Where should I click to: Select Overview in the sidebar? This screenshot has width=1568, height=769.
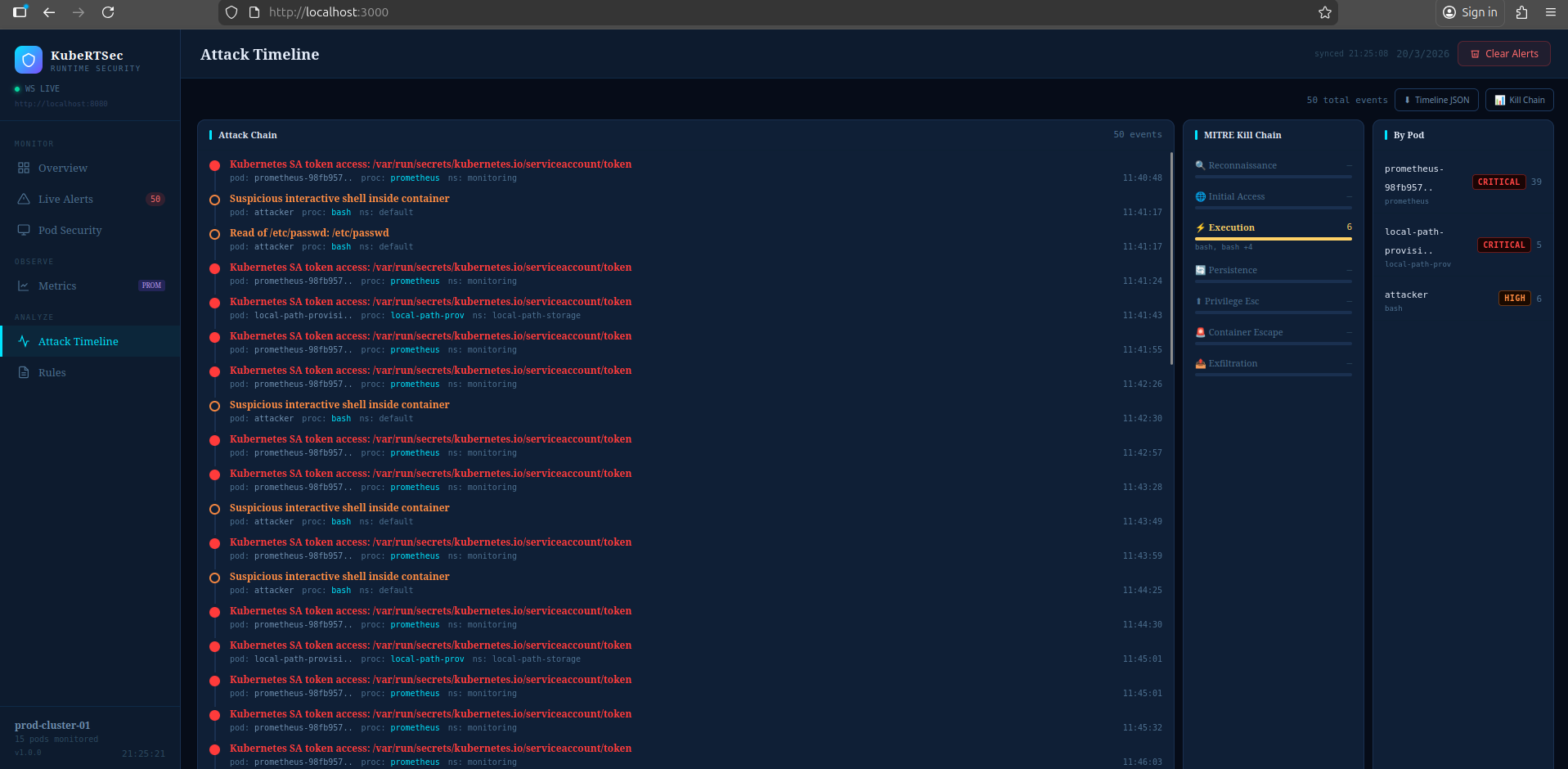click(x=62, y=168)
